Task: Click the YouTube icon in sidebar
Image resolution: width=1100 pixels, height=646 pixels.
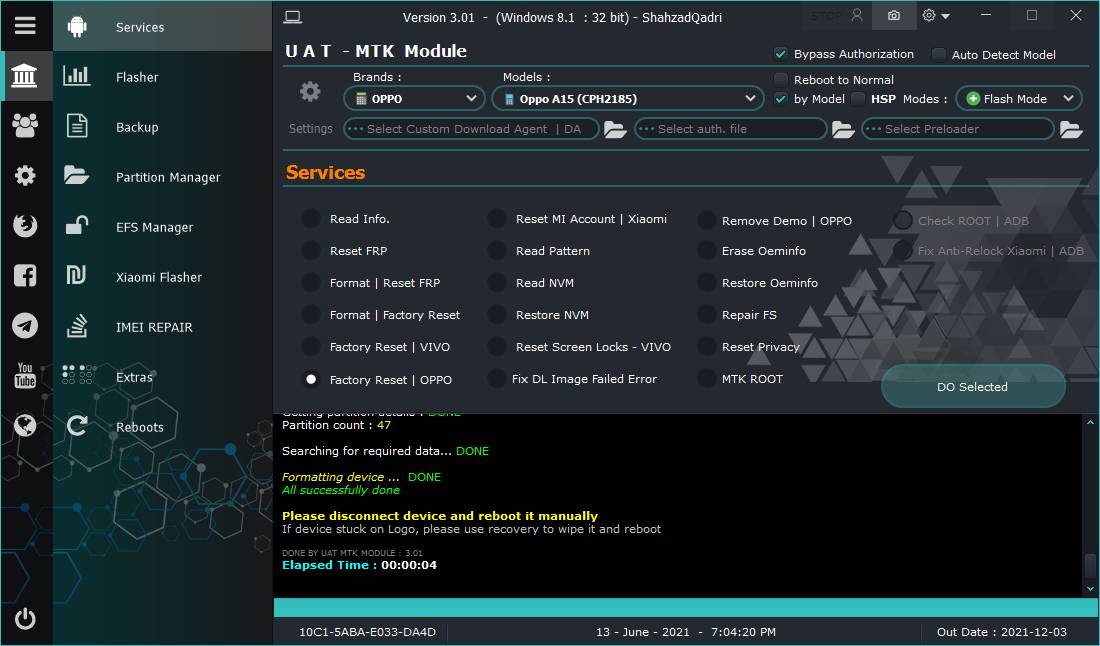Action: point(25,376)
